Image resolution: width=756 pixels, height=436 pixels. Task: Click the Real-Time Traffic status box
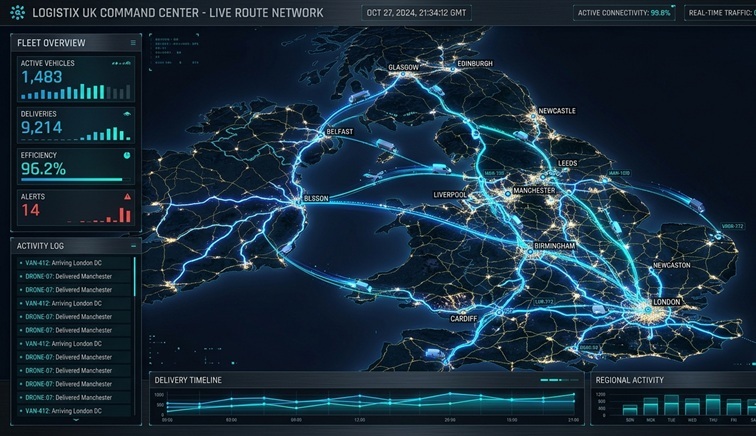point(720,13)
